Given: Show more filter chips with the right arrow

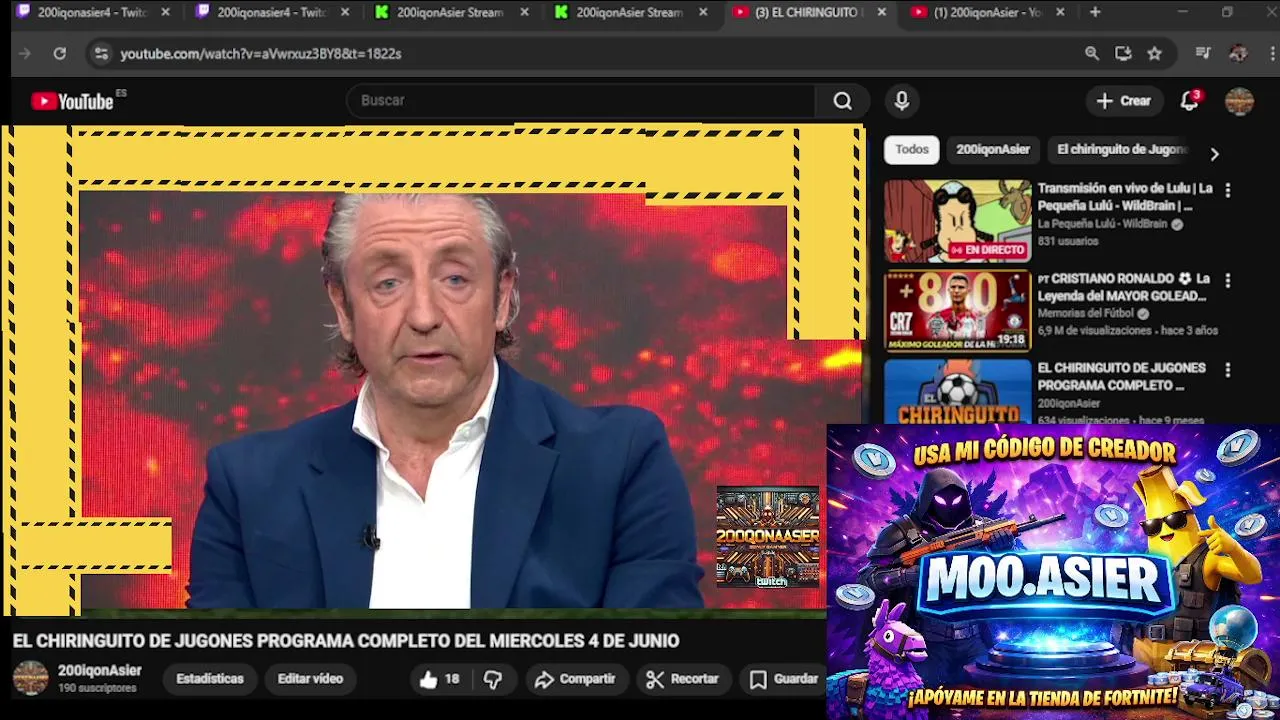Looking at the screenshot, I should 1214,154.
